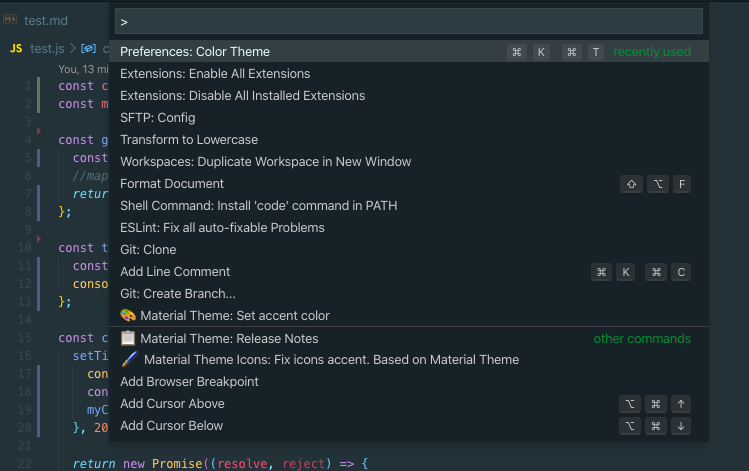The width and height of the screenshot is (749, 471).
Task: Run Shell Command: Install 'code' command in PATH
Action: [408, 205]
